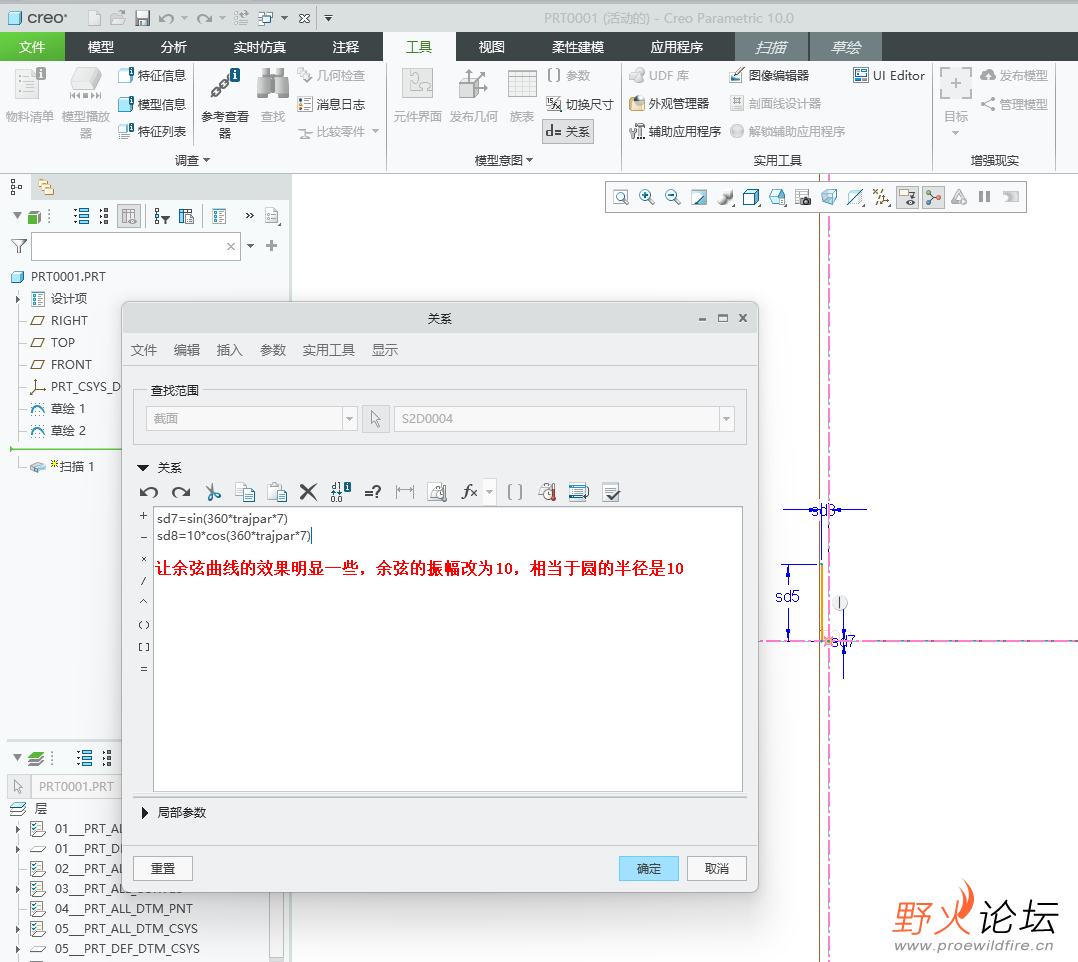Click the Zoom In icon in graphics toolbar

647,197
